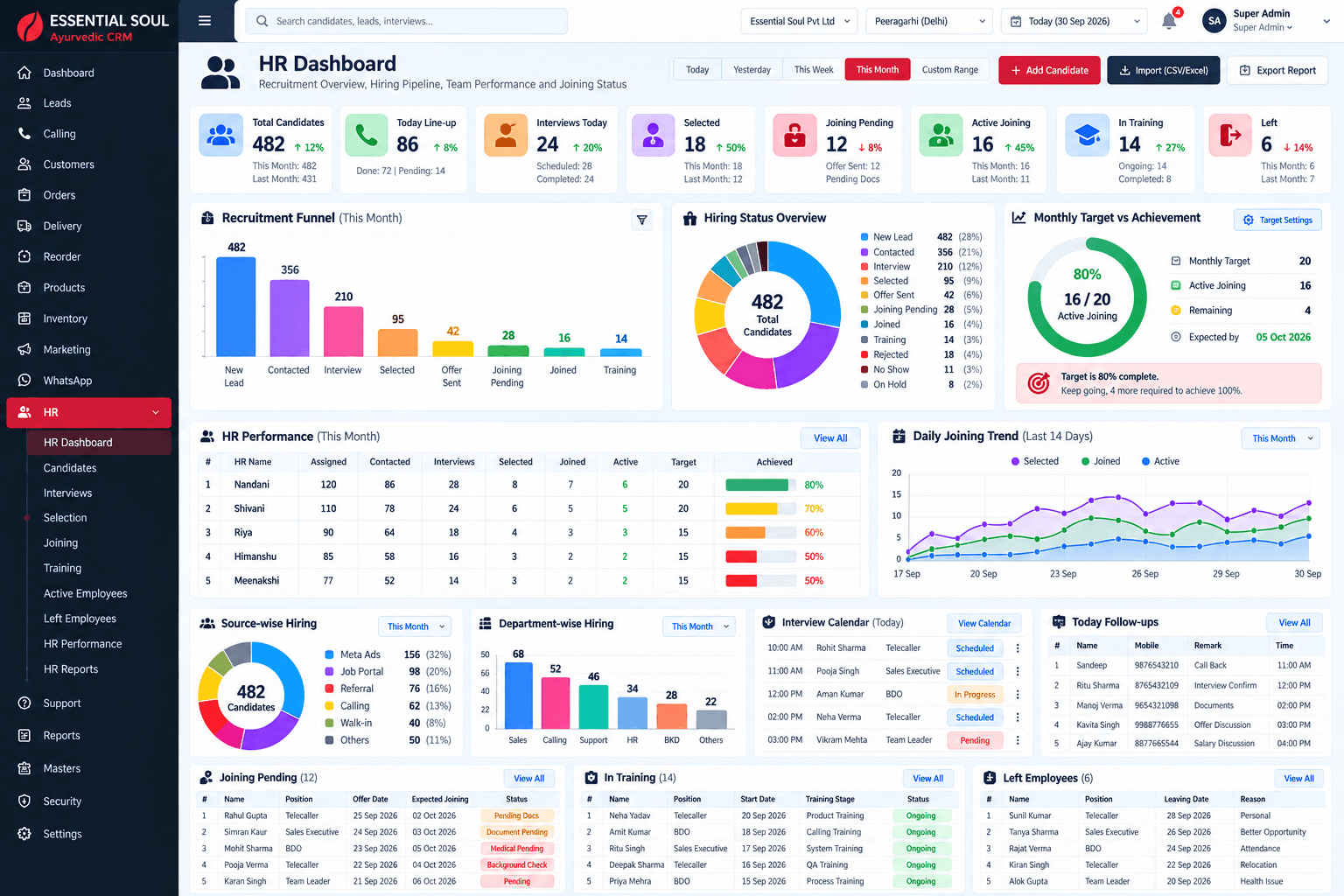Click Shivani's 70% achievement progress bar
Viewport: 1344px width, 896px height.
point(761,508)
